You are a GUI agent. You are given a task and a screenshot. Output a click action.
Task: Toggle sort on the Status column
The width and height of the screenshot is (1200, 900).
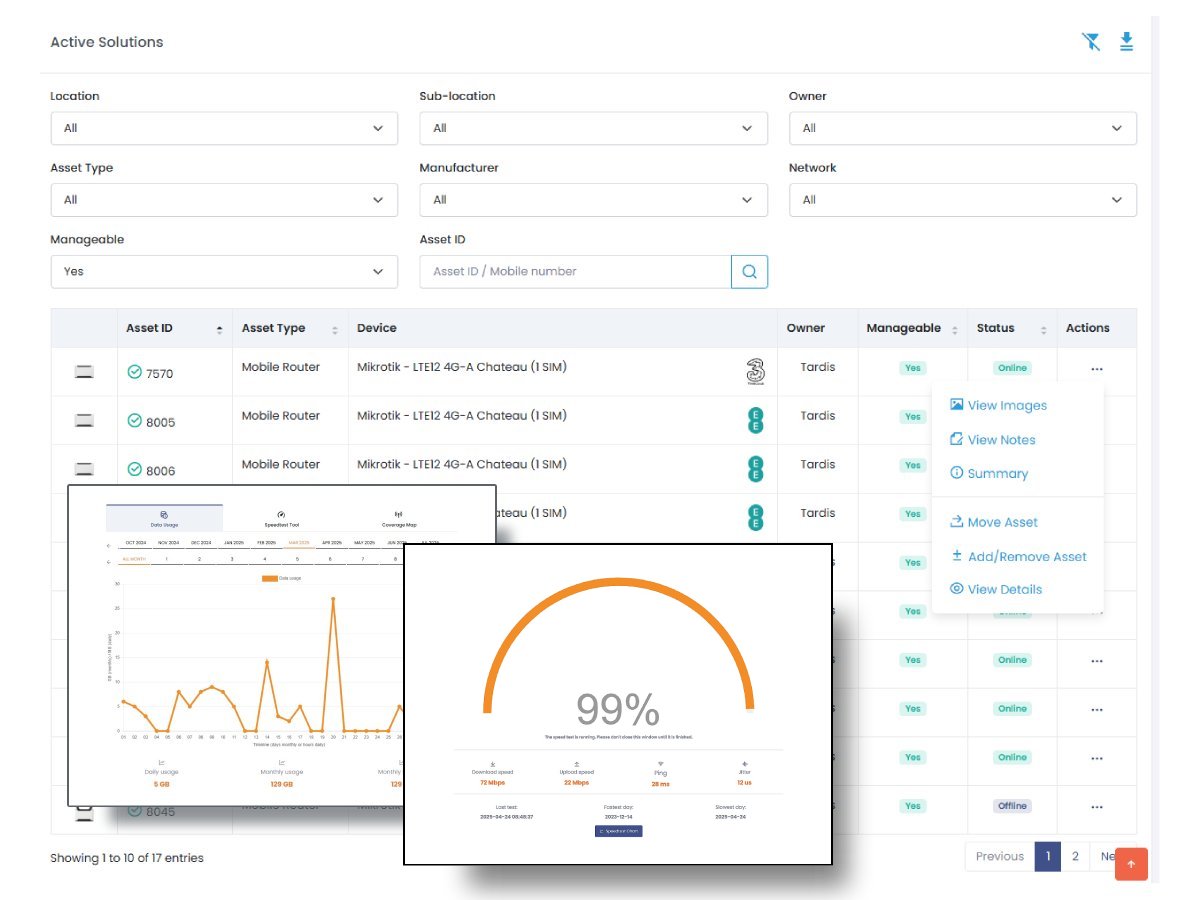coord(1043,329)
